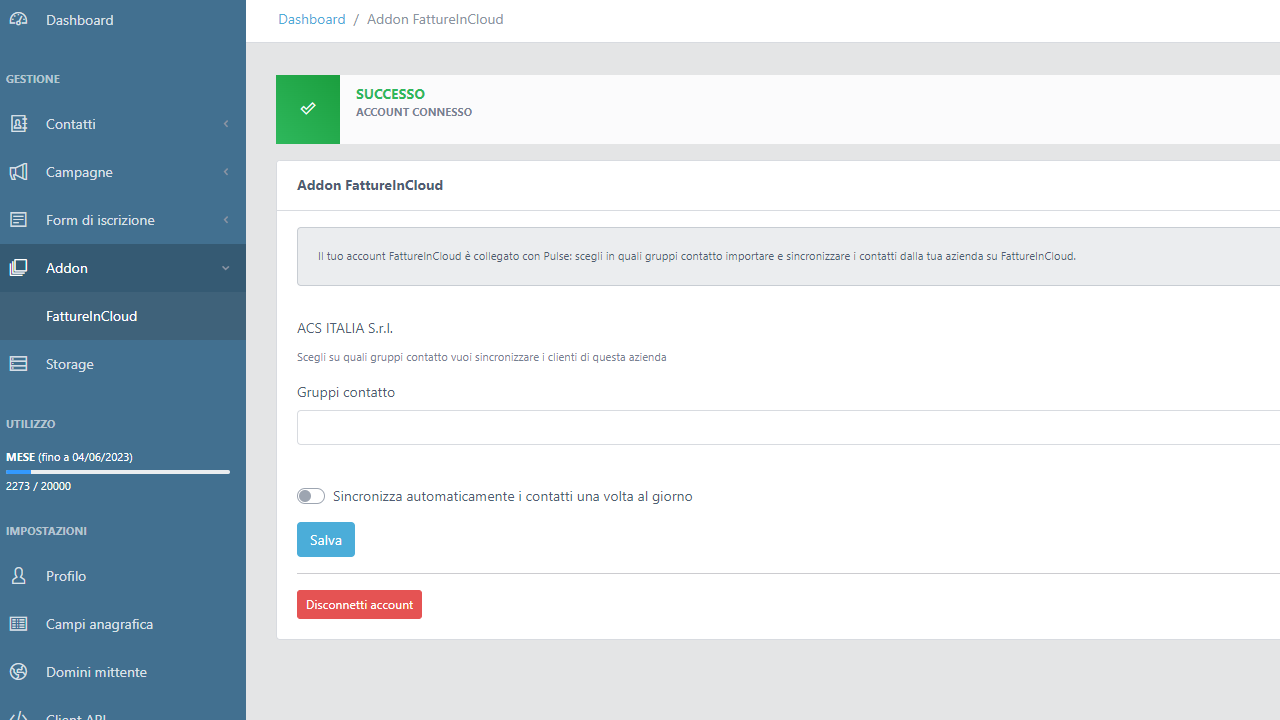Click the Addon FattureInCloud panel heading

370,185
